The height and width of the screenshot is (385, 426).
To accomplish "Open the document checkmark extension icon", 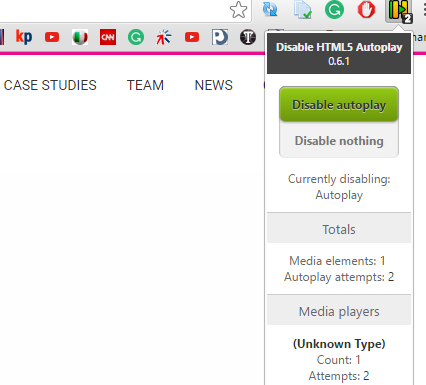I will click(303, 9).
